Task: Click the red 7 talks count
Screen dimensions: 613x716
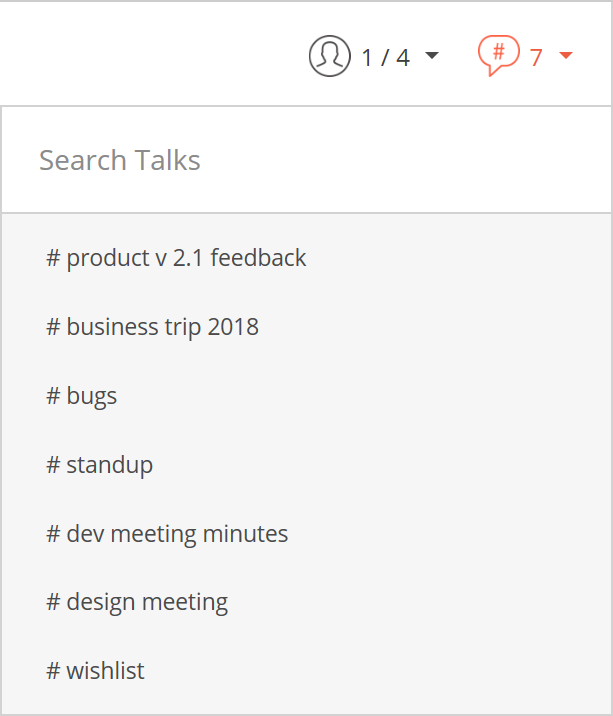Action: (x=536, y=58)
